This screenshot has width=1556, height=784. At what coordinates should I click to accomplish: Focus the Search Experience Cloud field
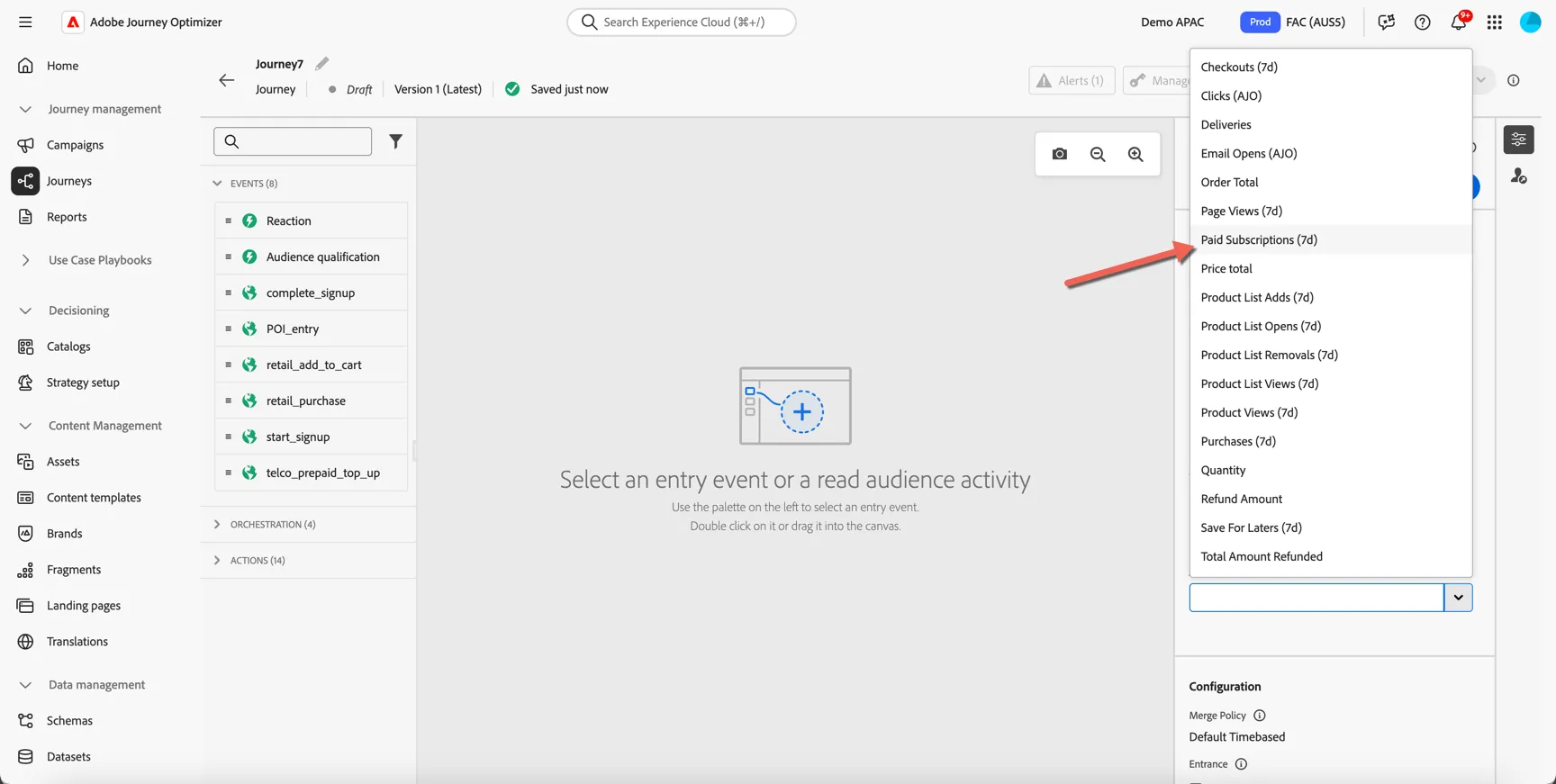coord(682,22)
